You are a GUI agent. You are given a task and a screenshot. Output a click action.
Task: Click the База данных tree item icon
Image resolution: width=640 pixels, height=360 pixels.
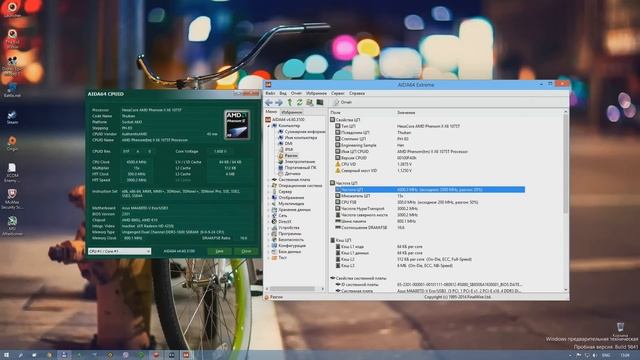(275, 252)
